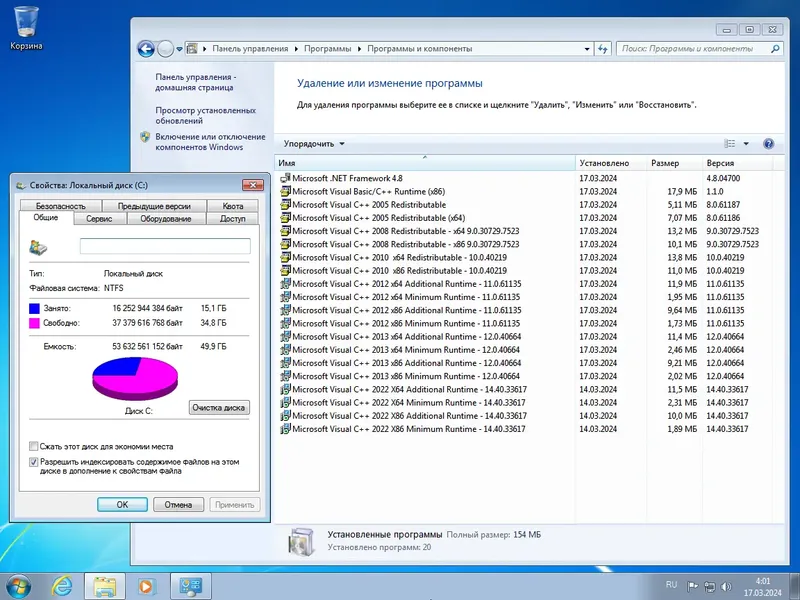Click the speaker volume icon in system tray
This screenshot has height=600, width=800.
(726, 586)
